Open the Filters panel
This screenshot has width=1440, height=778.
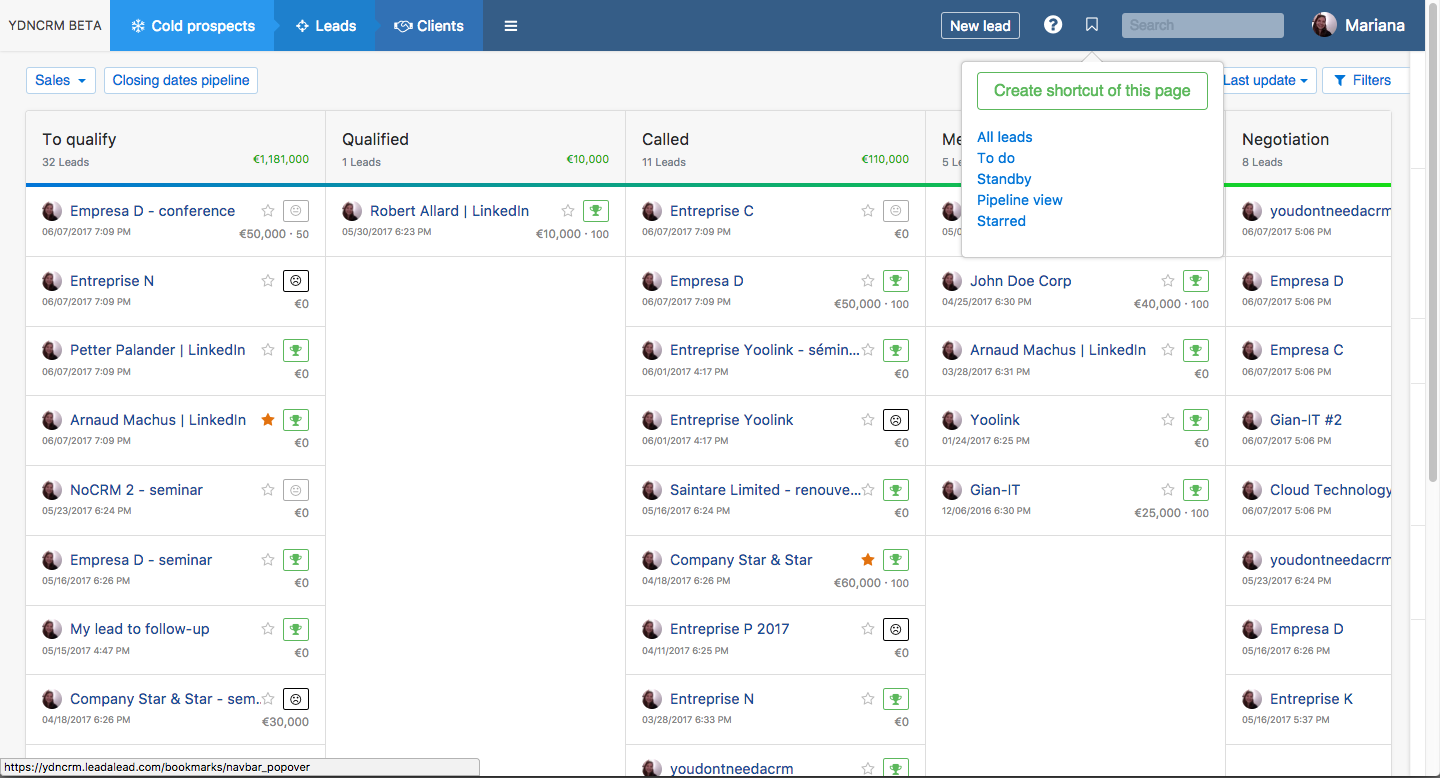(1363, 81)
